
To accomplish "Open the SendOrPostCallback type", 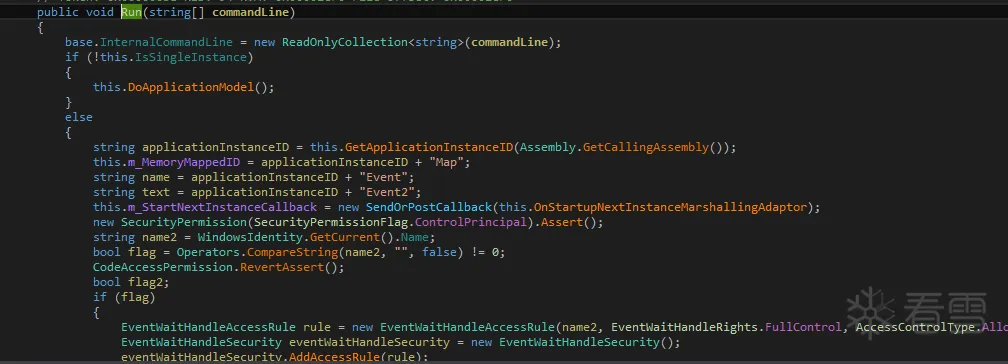I will (428, 207).
